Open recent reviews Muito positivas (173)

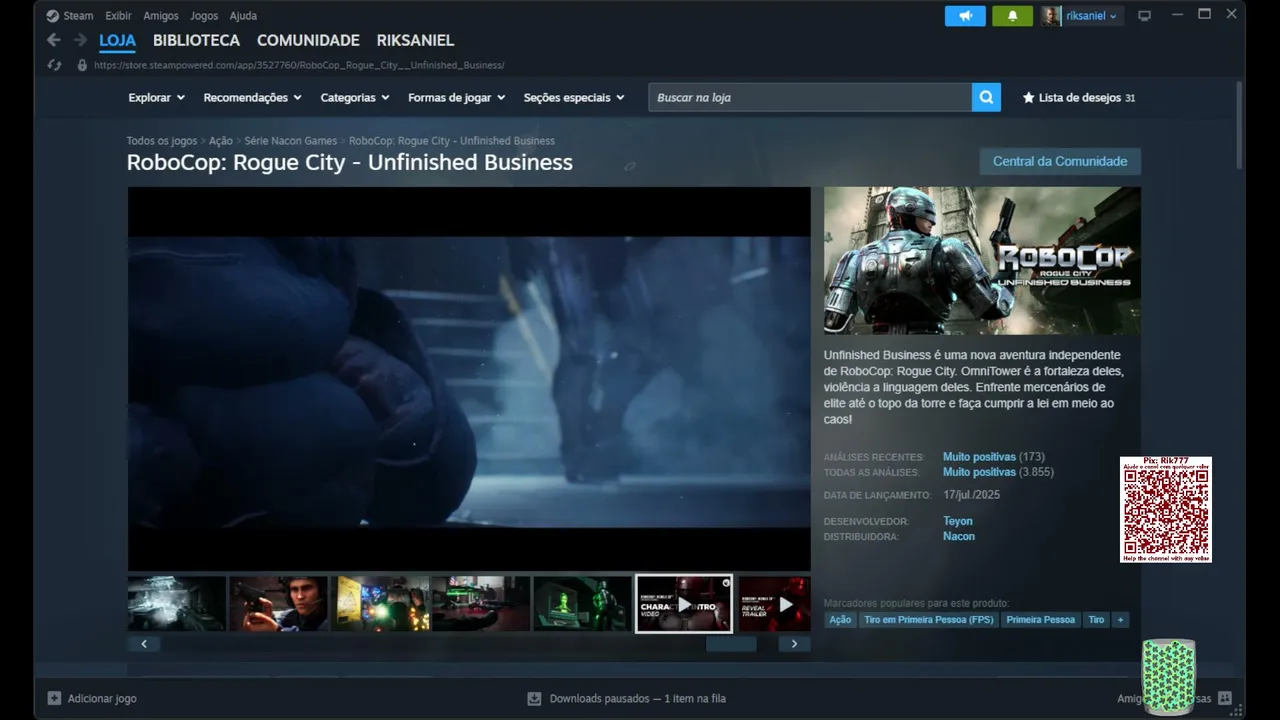click(994, 457)
